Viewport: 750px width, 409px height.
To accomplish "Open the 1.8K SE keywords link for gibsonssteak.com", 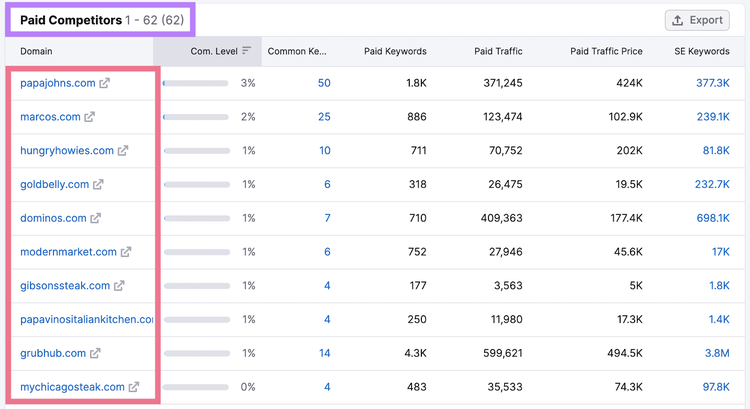I will click(x=719, y=286).
